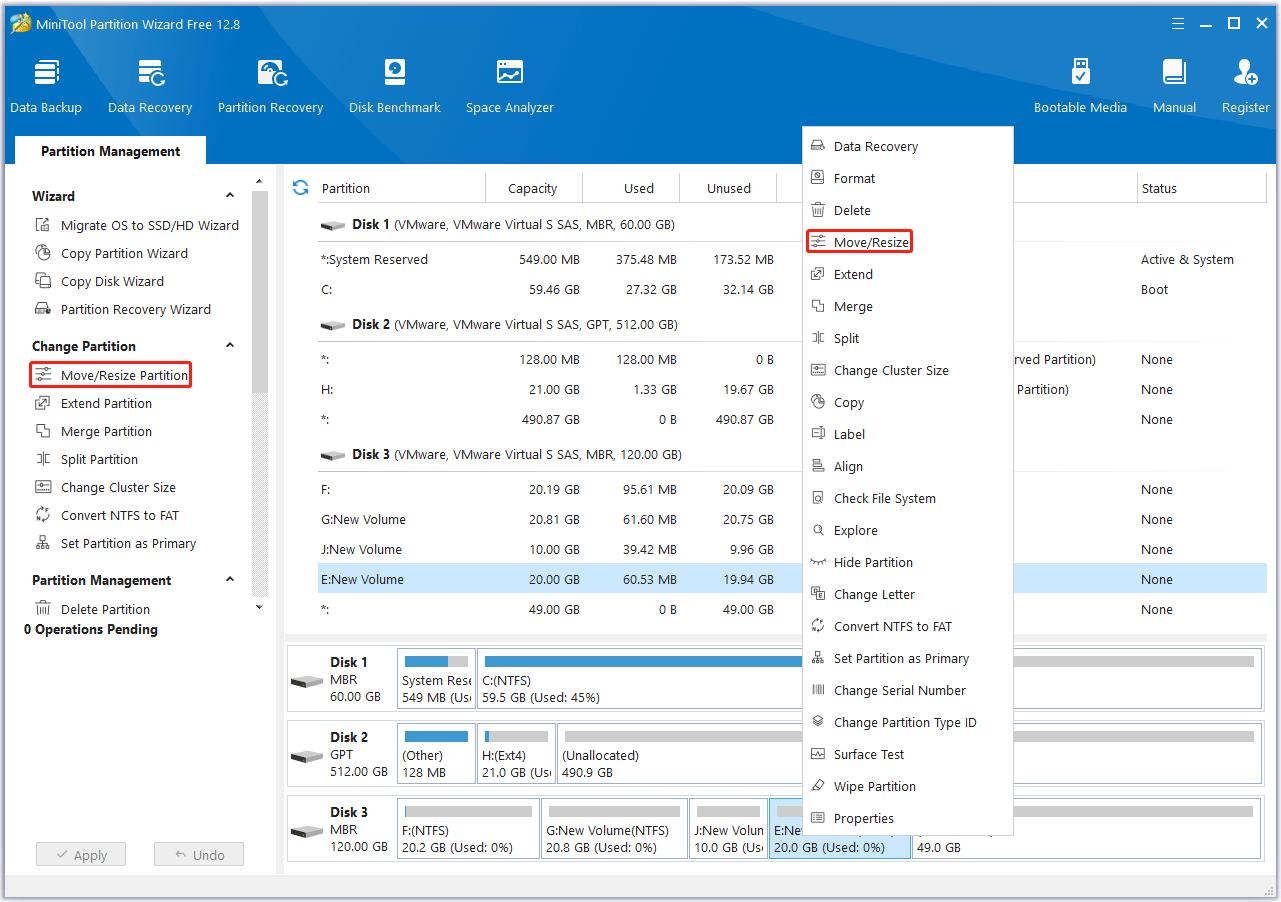Open the Manual

click(x=1174, y=87)
